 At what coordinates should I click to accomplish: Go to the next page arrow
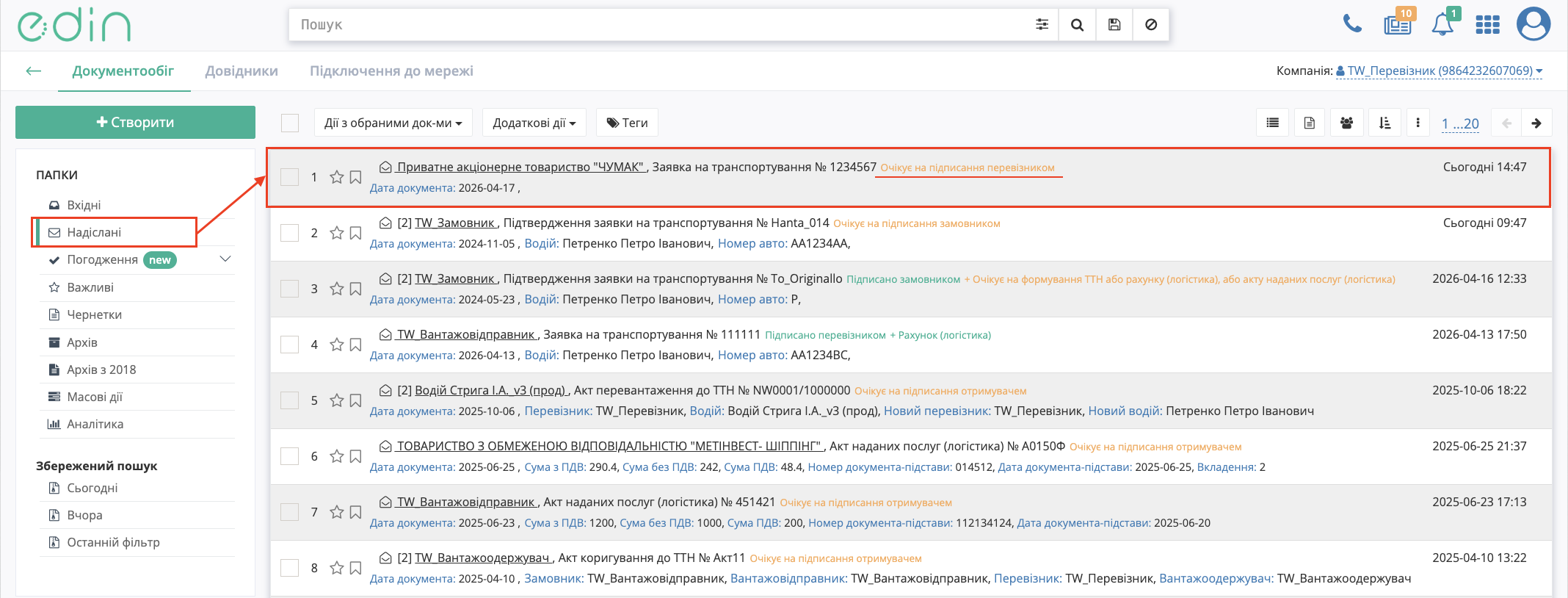click(x=1536, y=123)
